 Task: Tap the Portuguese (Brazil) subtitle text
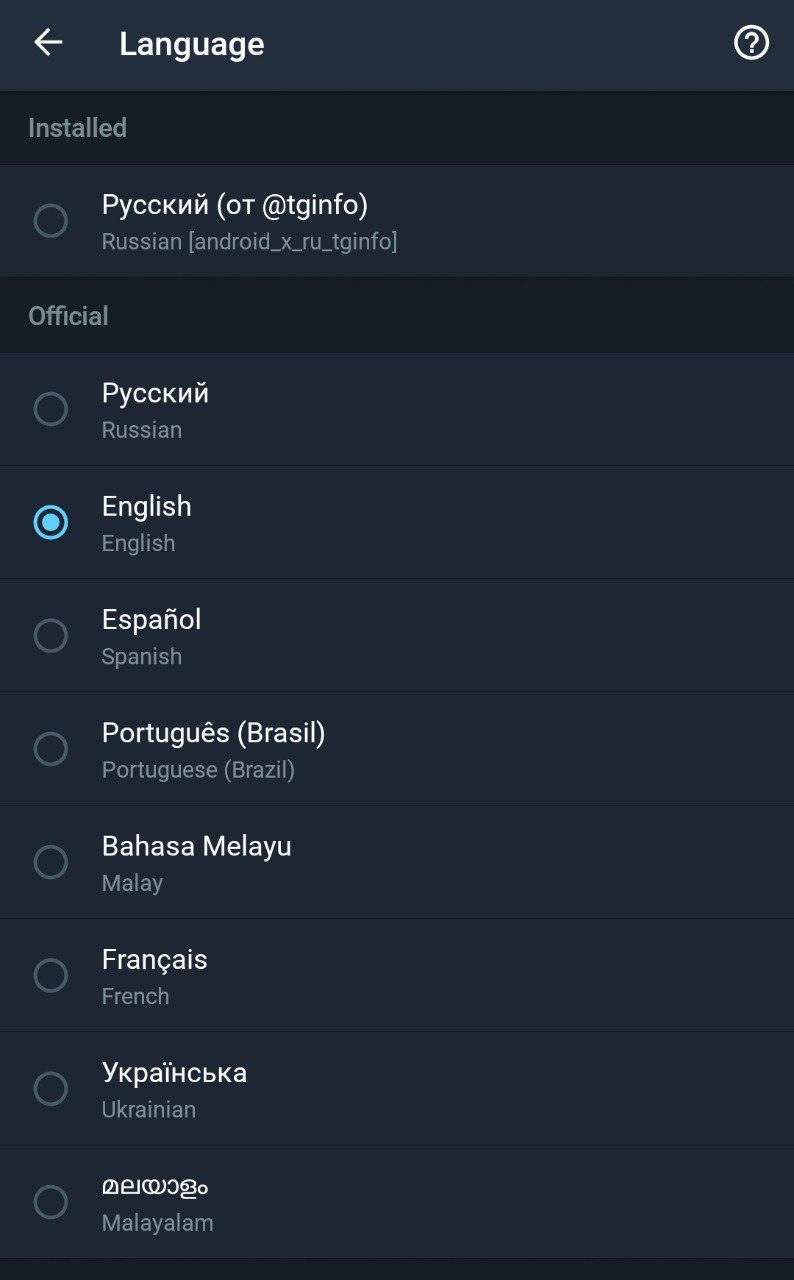coord(198,770)
